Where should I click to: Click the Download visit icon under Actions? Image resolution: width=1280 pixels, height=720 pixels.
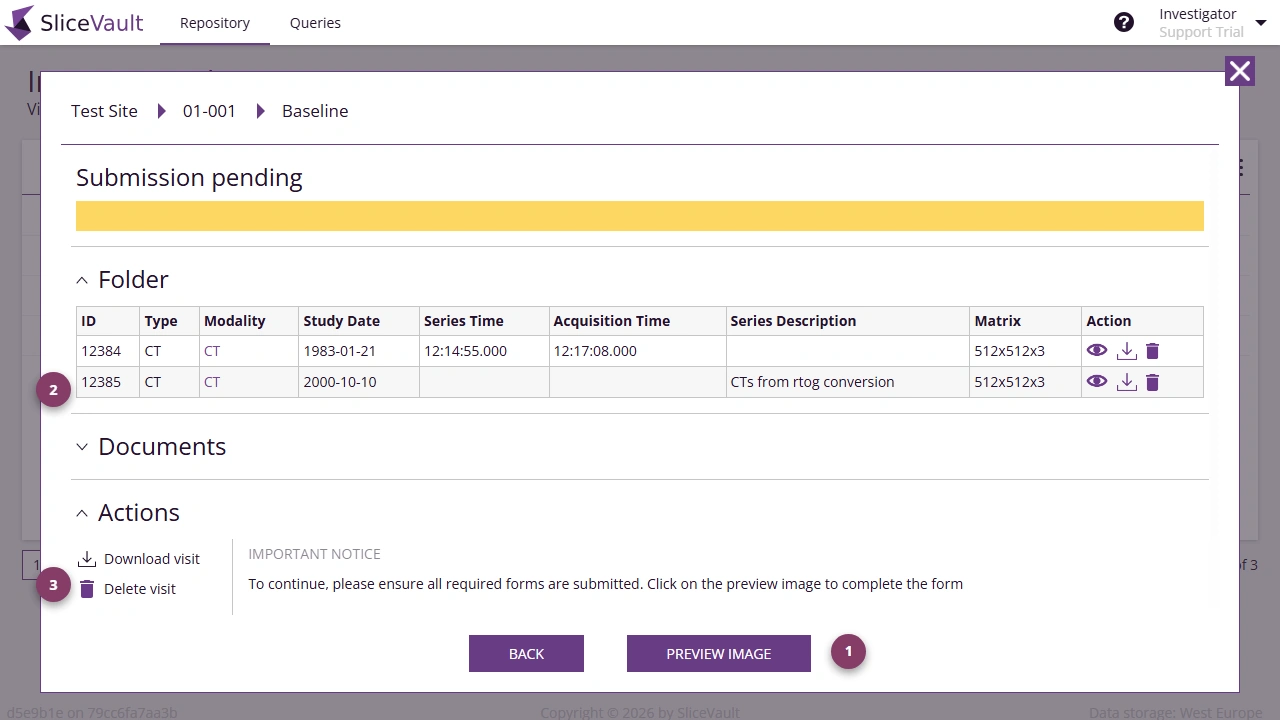point(88,558)
